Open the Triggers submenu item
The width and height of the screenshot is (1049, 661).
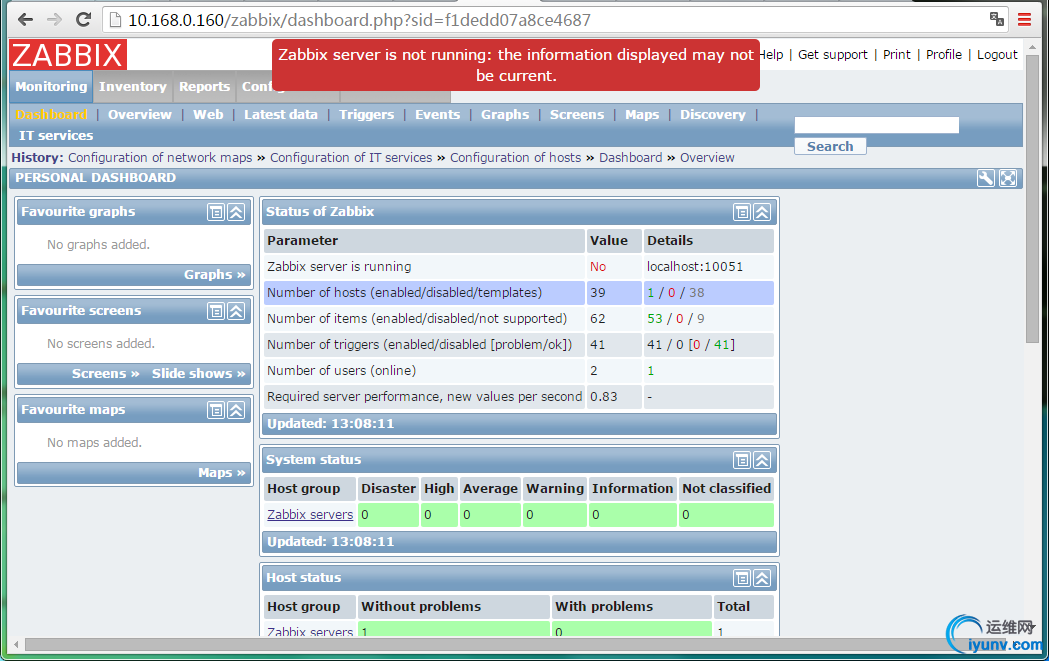366,114
